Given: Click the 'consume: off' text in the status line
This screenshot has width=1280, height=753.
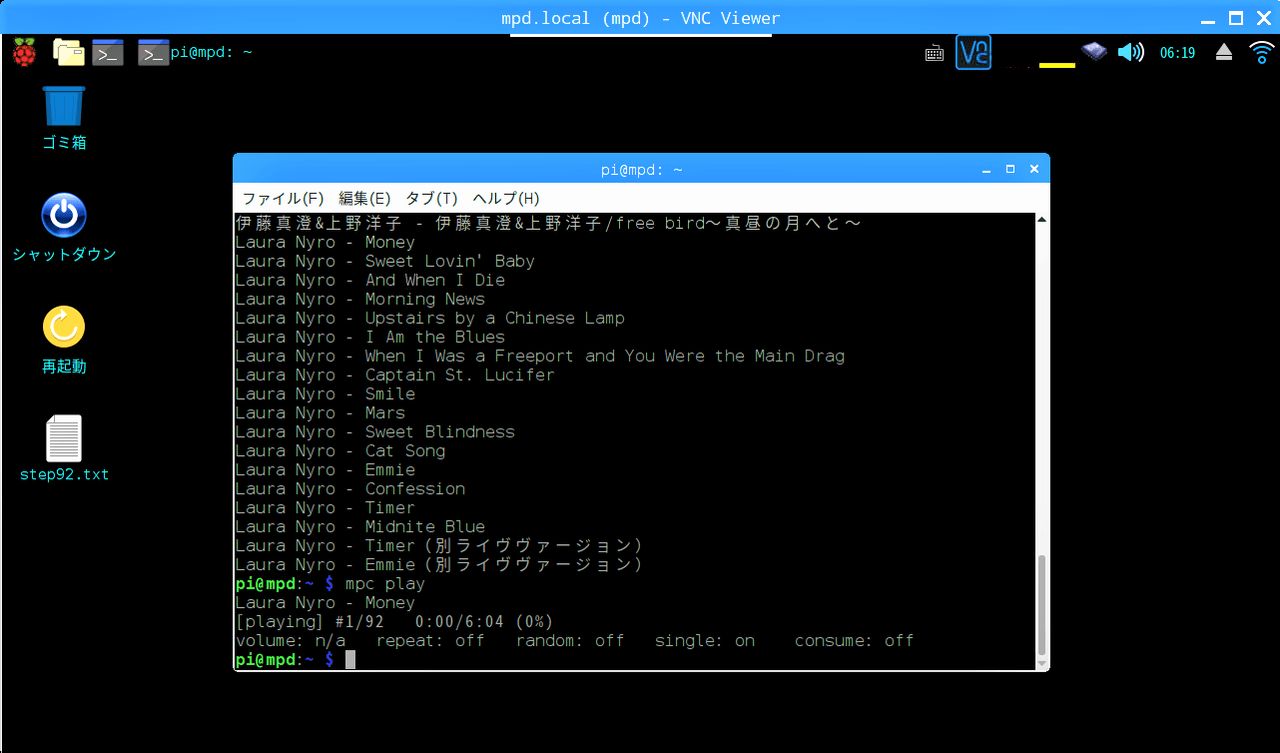Looking at the screenshot, I should click(x=855, y=641).
